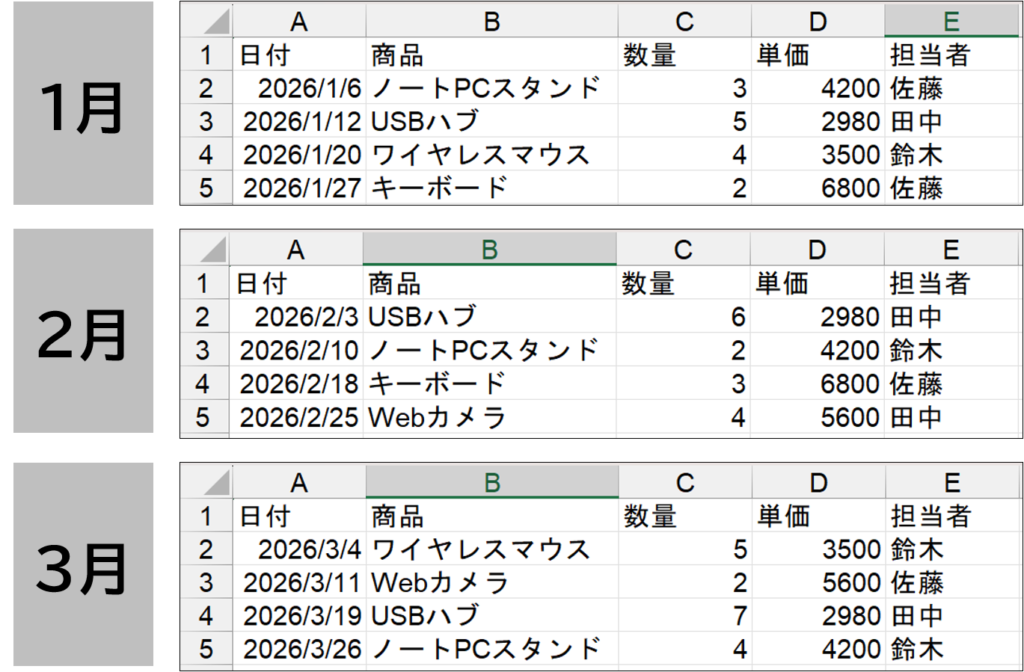Select column B header in 3月 sheet
This screenshot has width=1024, height=672.
[492, 482]
